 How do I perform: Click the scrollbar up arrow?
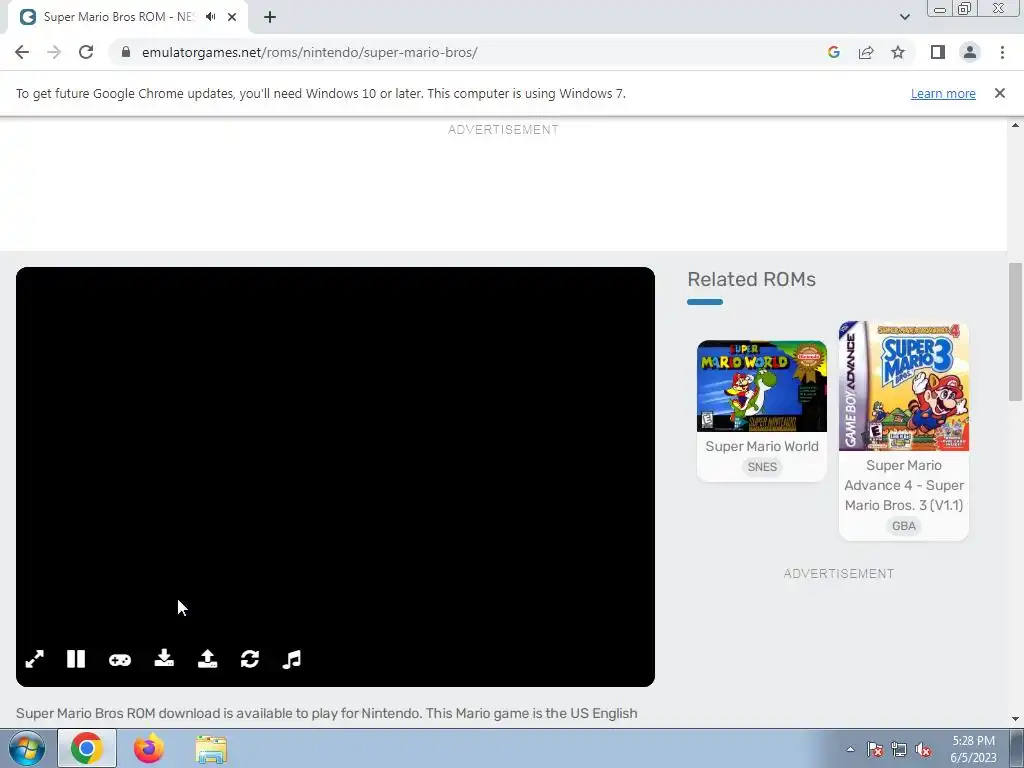1015,125
